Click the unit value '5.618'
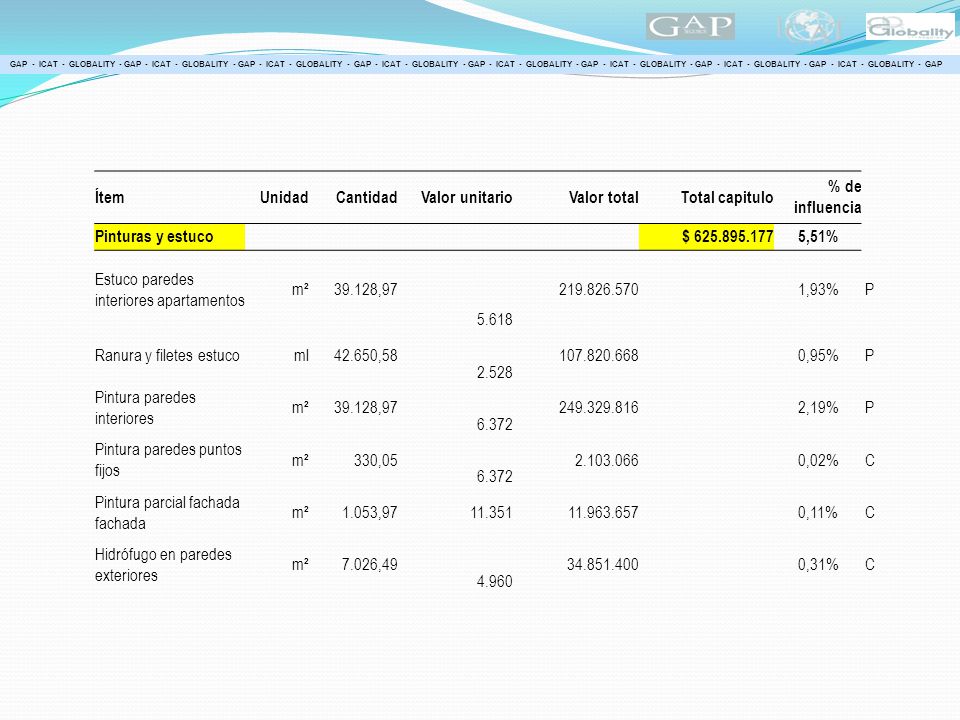The height and width of the screenshot is (720, 960). click(x=495, y=320)
